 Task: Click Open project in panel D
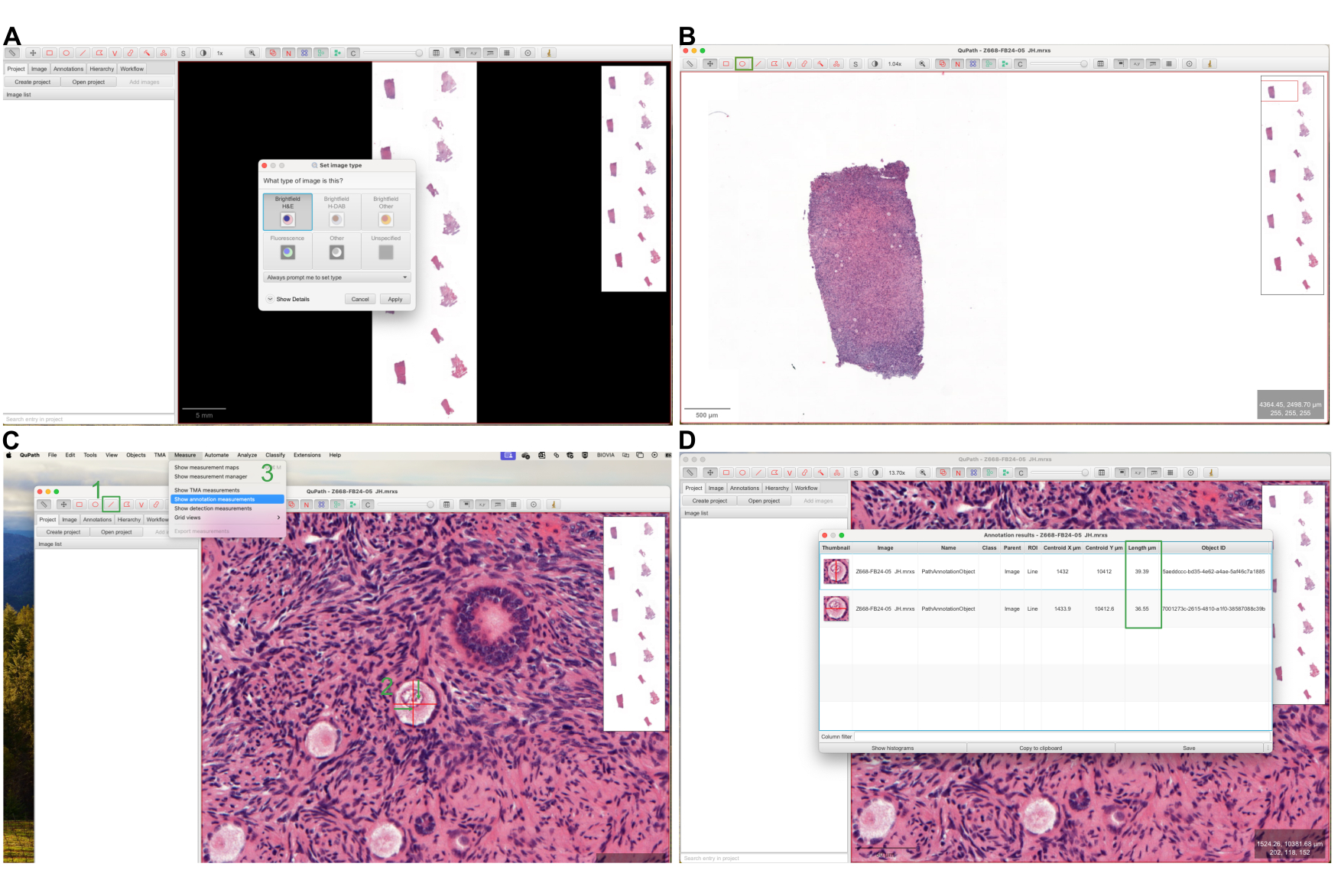(x=764, y=501)
